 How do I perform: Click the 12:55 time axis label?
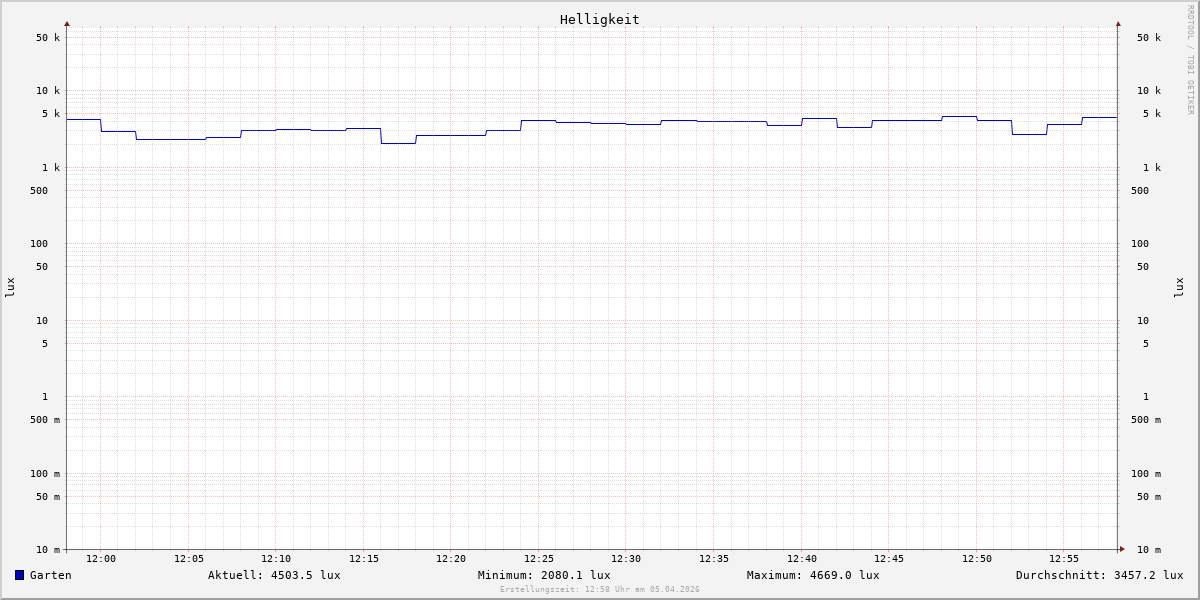tap(1064, 559)
